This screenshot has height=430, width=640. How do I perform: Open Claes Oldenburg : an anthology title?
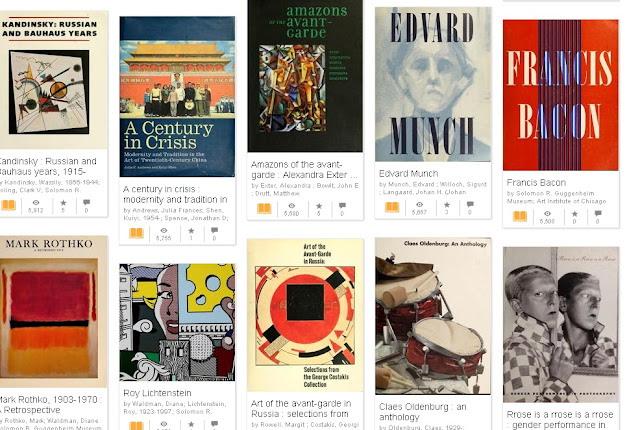point(422,412)
